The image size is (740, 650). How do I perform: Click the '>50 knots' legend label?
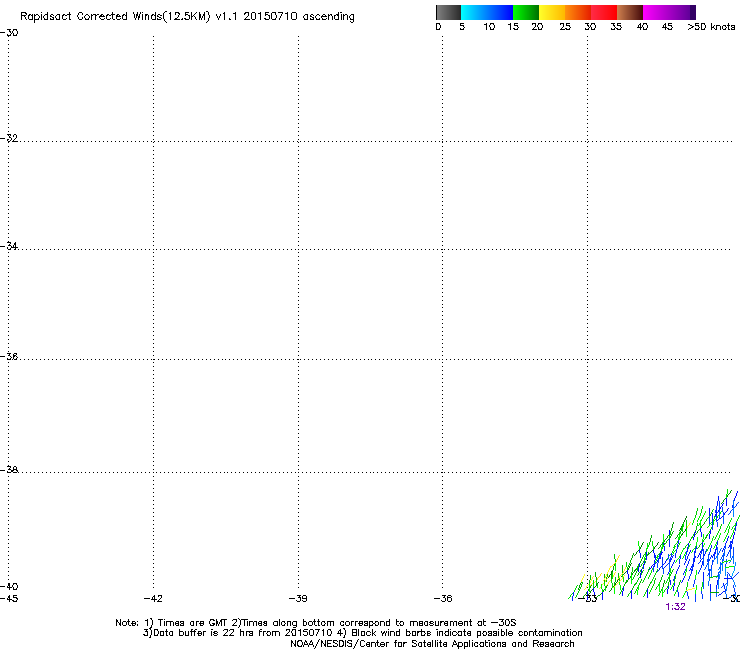coord(711,27)
